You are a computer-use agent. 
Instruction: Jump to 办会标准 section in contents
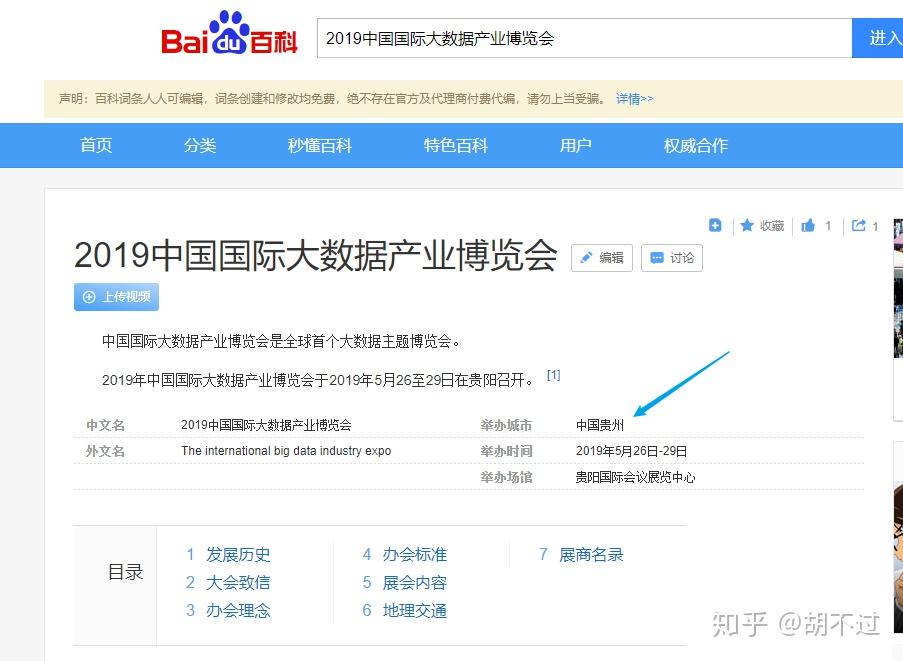(x=415, y=554)
